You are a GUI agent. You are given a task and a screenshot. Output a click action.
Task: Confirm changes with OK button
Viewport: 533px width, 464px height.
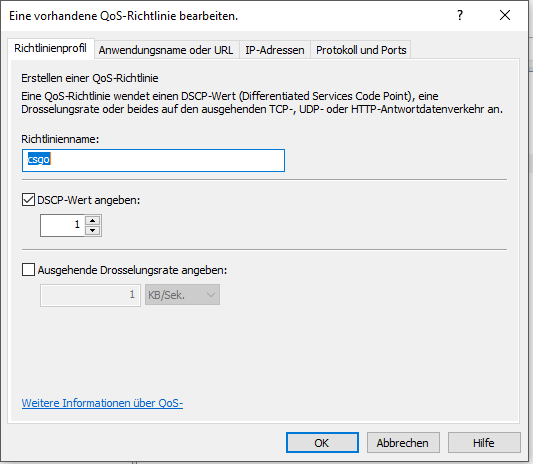tap(322, 443)
